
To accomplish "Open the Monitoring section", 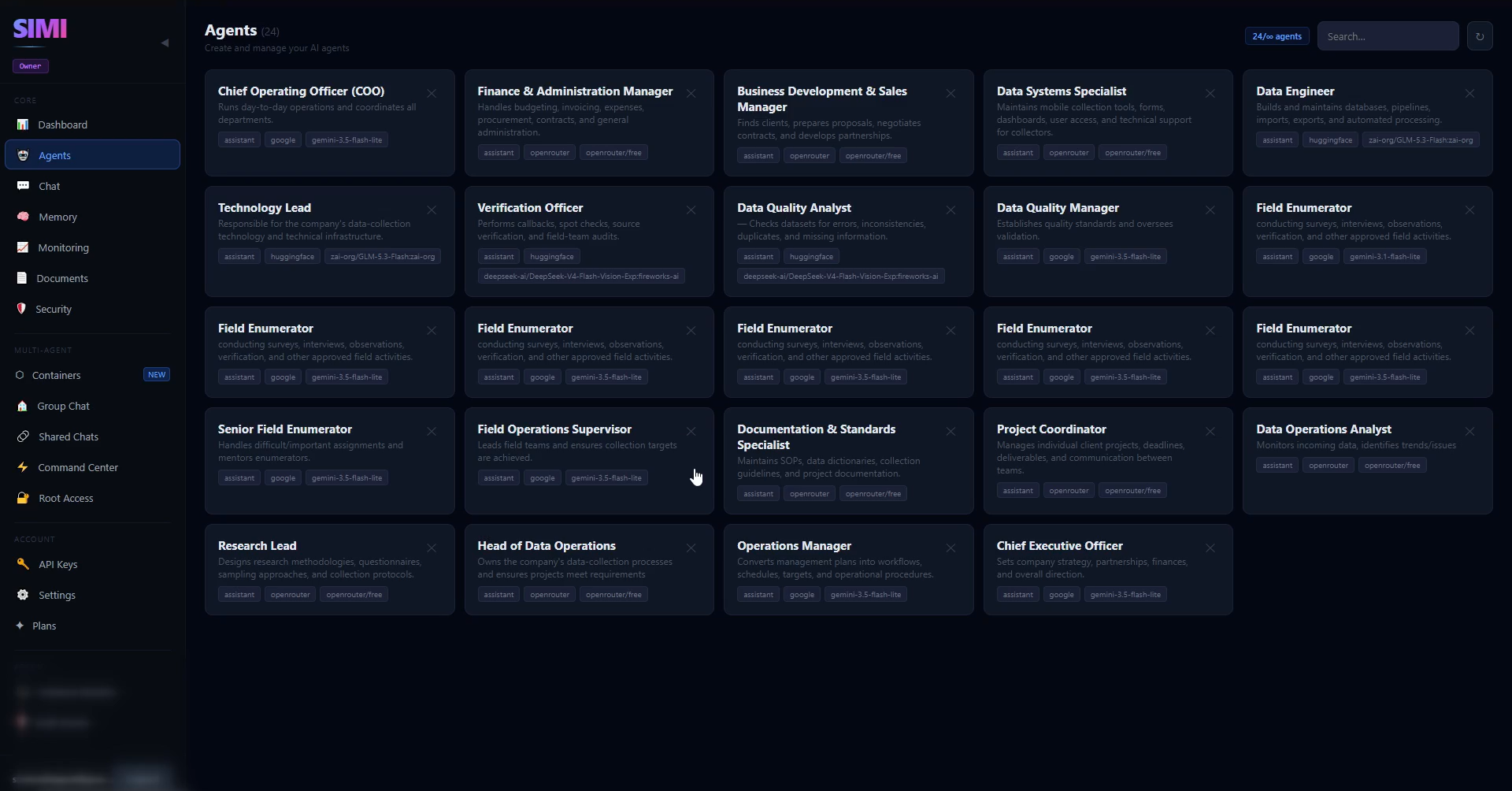I will click(92, 247).
